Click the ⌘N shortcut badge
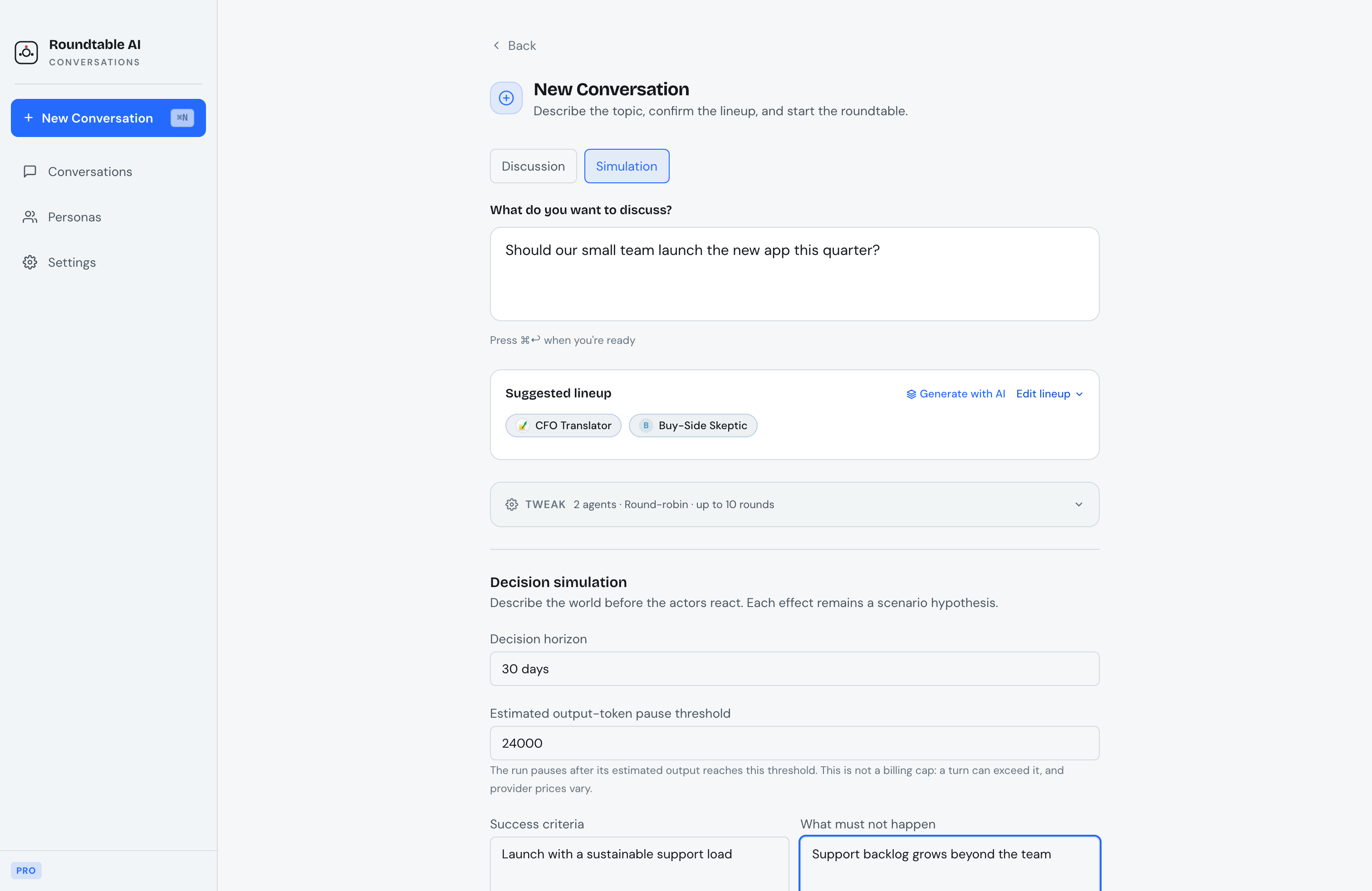This screenshot has height=891, width=1372. (x=182, y=117)
